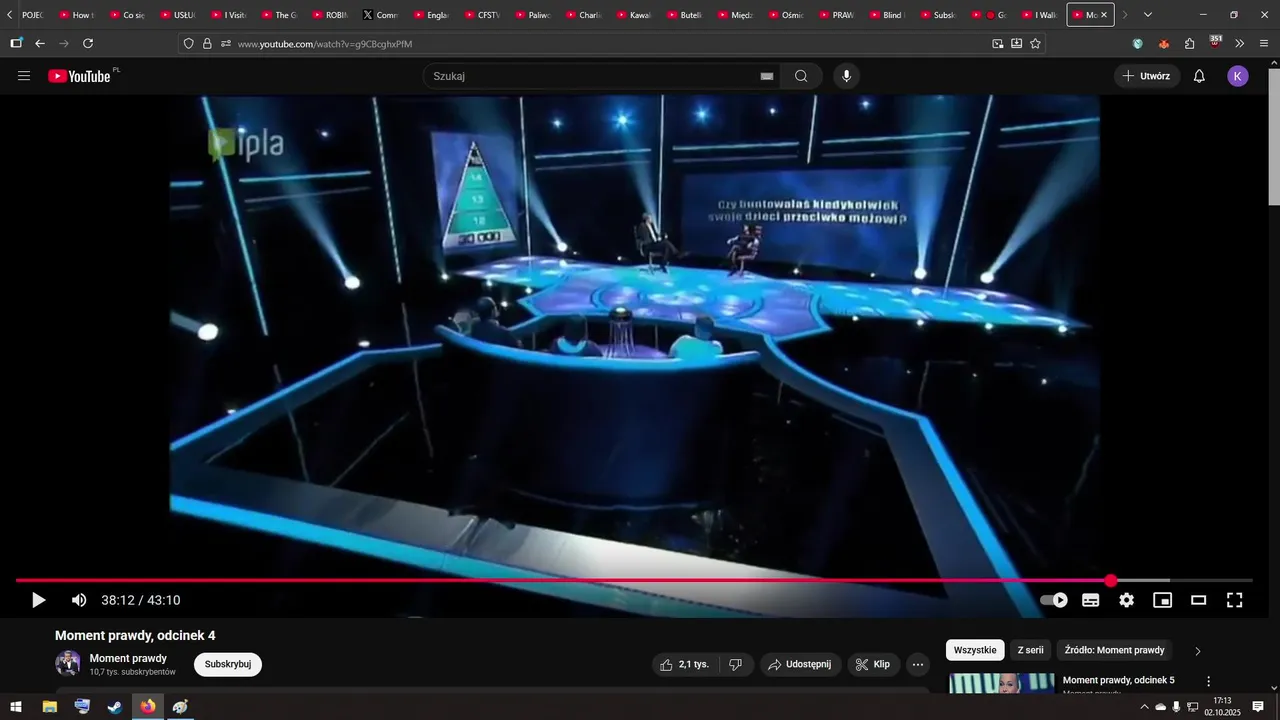Open the Windows Start menu
The image size is (1280, 720).
point(16,707)
